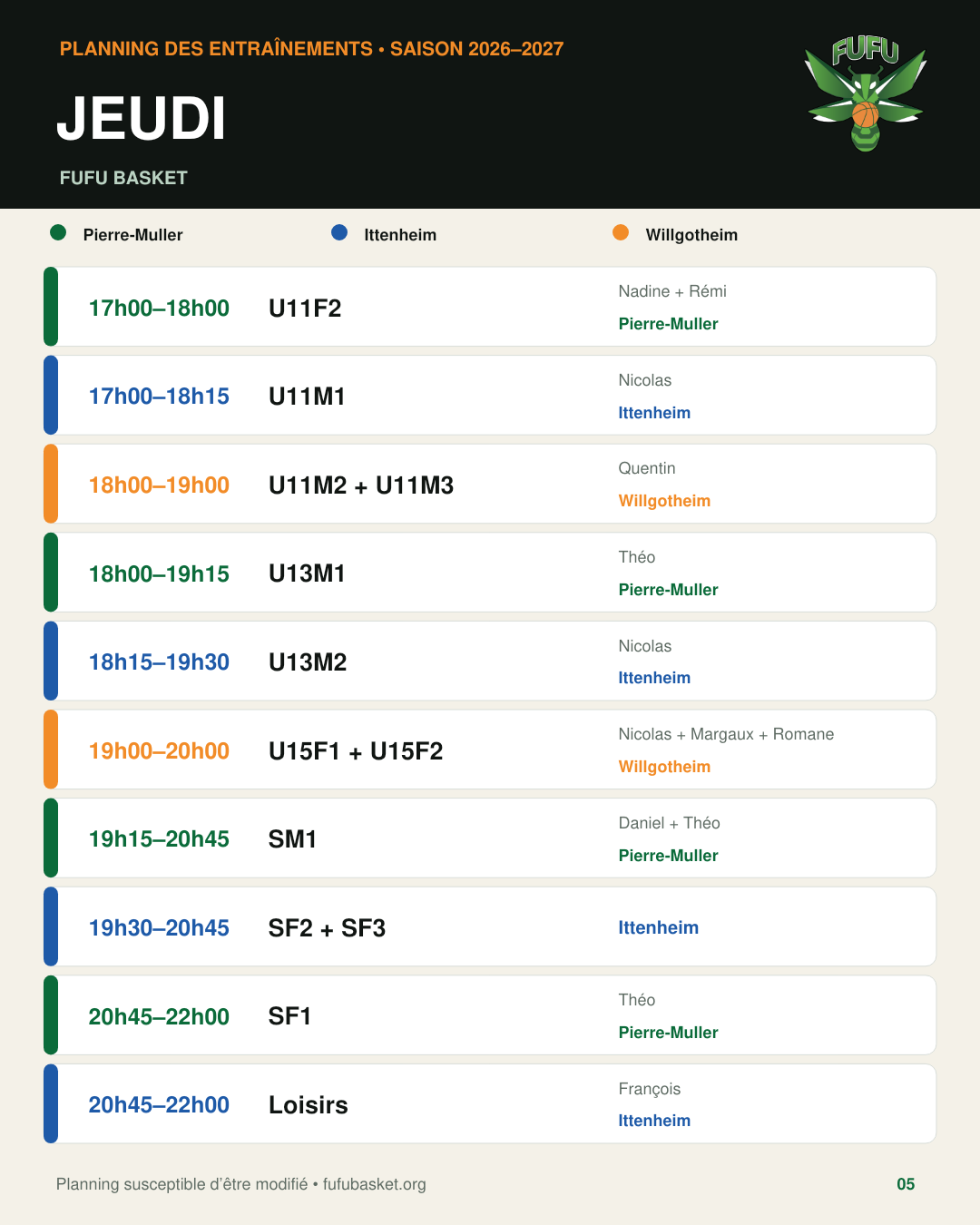980x1225 pixels.
Task: Click the Ittenheim label for SF2 + SF3
Action: [x=658, y=927]
